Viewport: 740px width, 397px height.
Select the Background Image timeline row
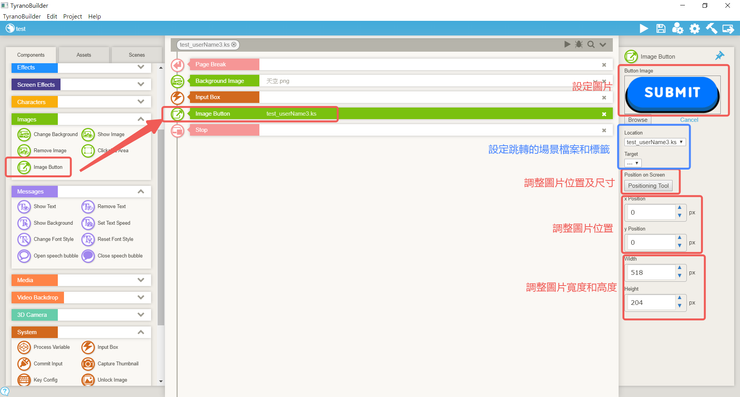(401, 81)
